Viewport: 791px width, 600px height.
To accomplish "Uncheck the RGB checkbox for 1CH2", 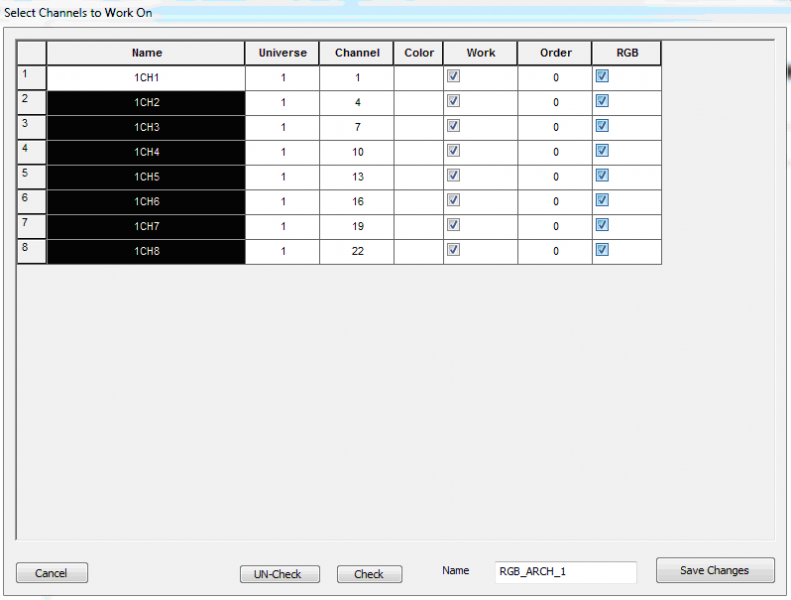I will click(602, 101).
